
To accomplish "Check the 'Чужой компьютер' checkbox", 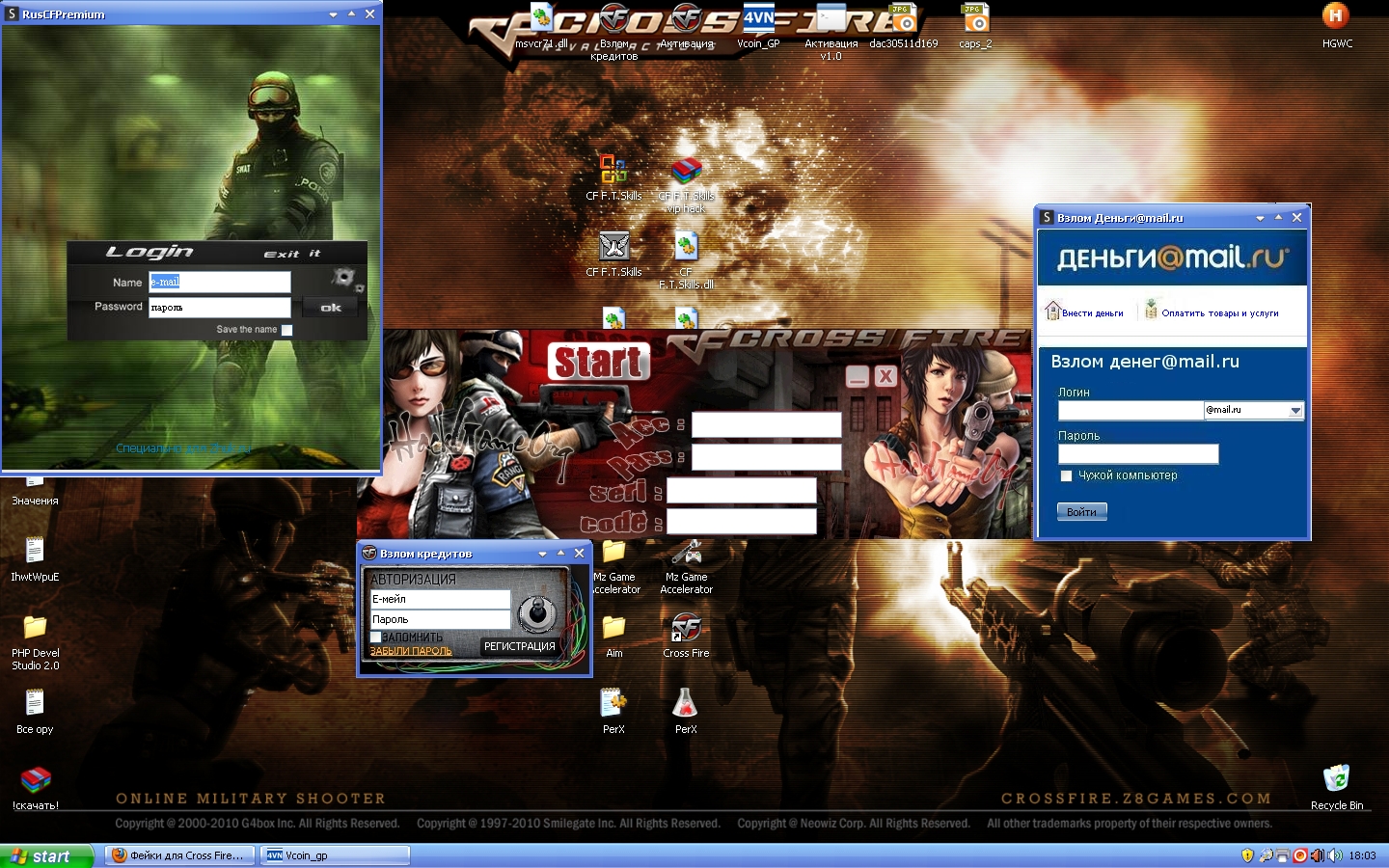I will click(1066, 475).
